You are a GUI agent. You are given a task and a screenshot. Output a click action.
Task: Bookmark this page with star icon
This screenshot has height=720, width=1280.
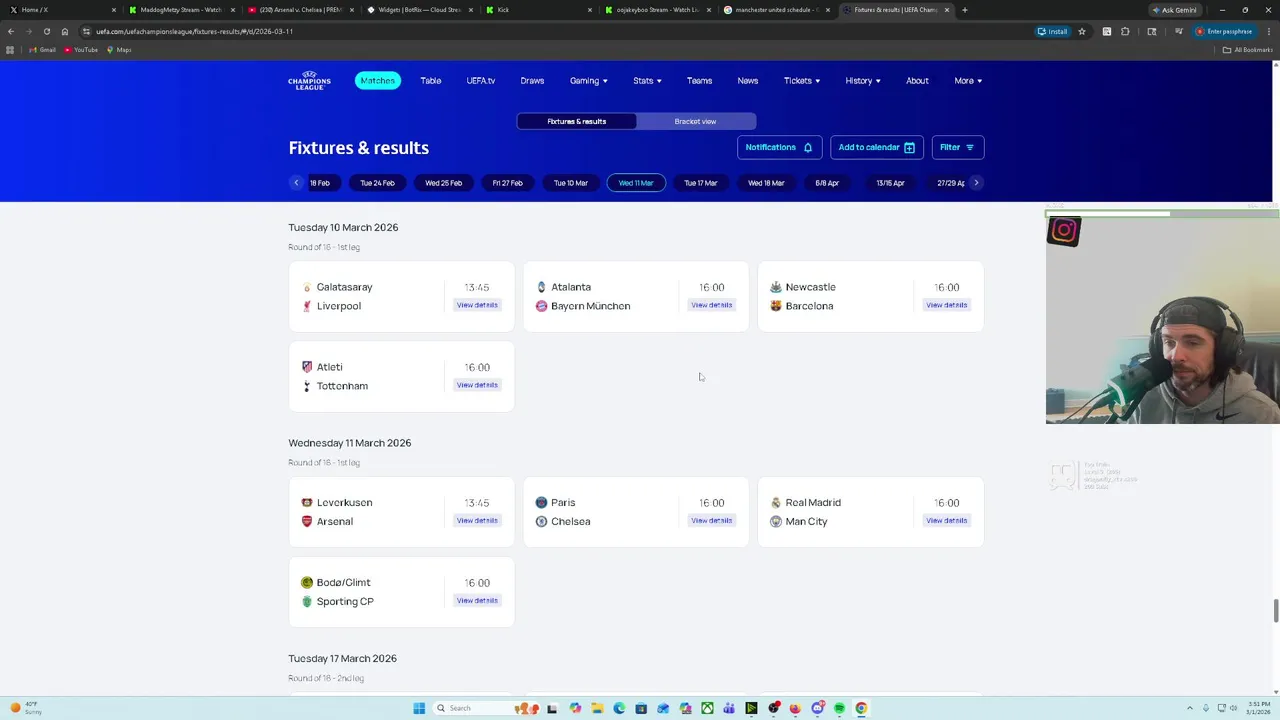[1081, 31]
